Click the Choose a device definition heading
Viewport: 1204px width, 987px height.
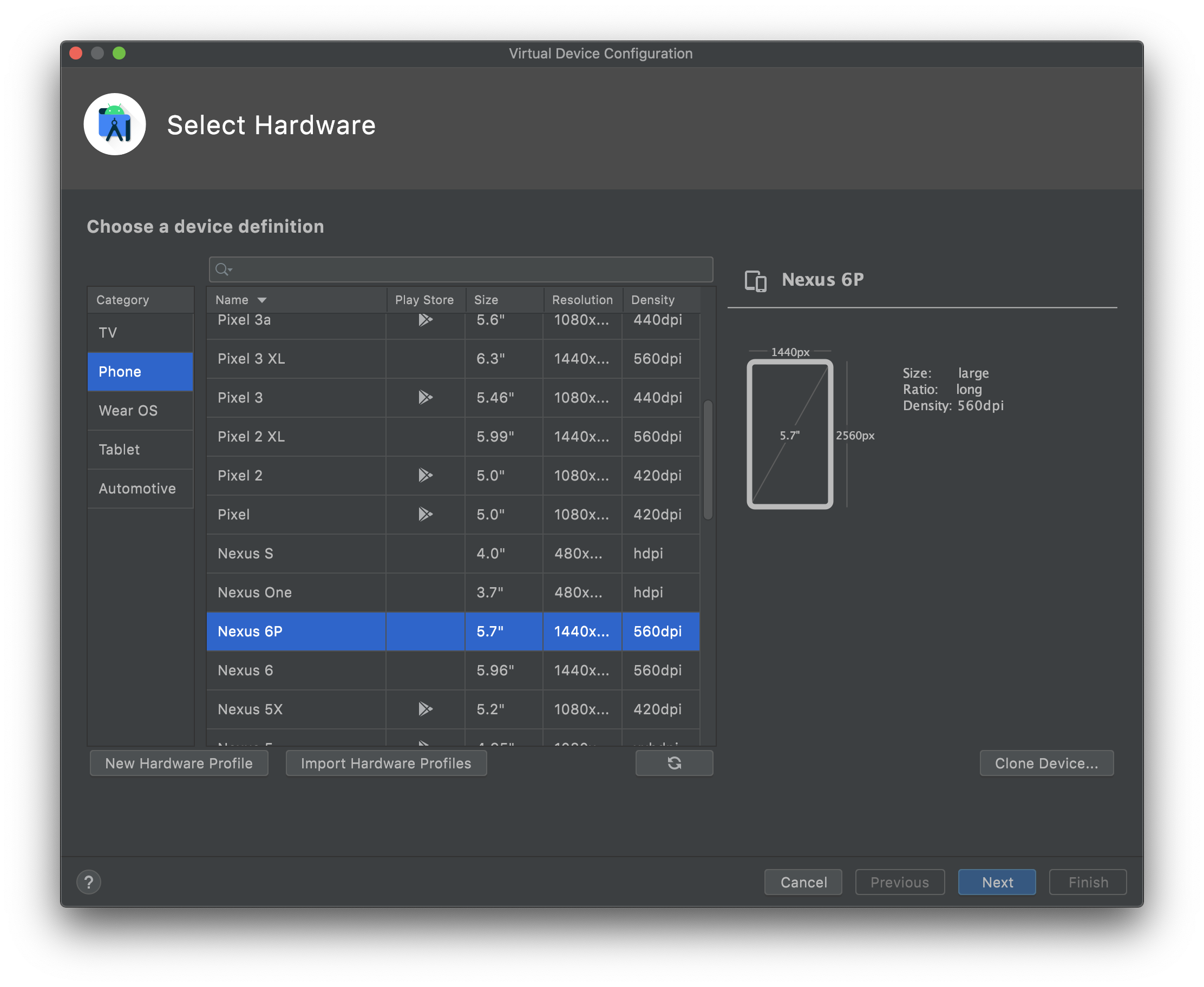[205, 226]
